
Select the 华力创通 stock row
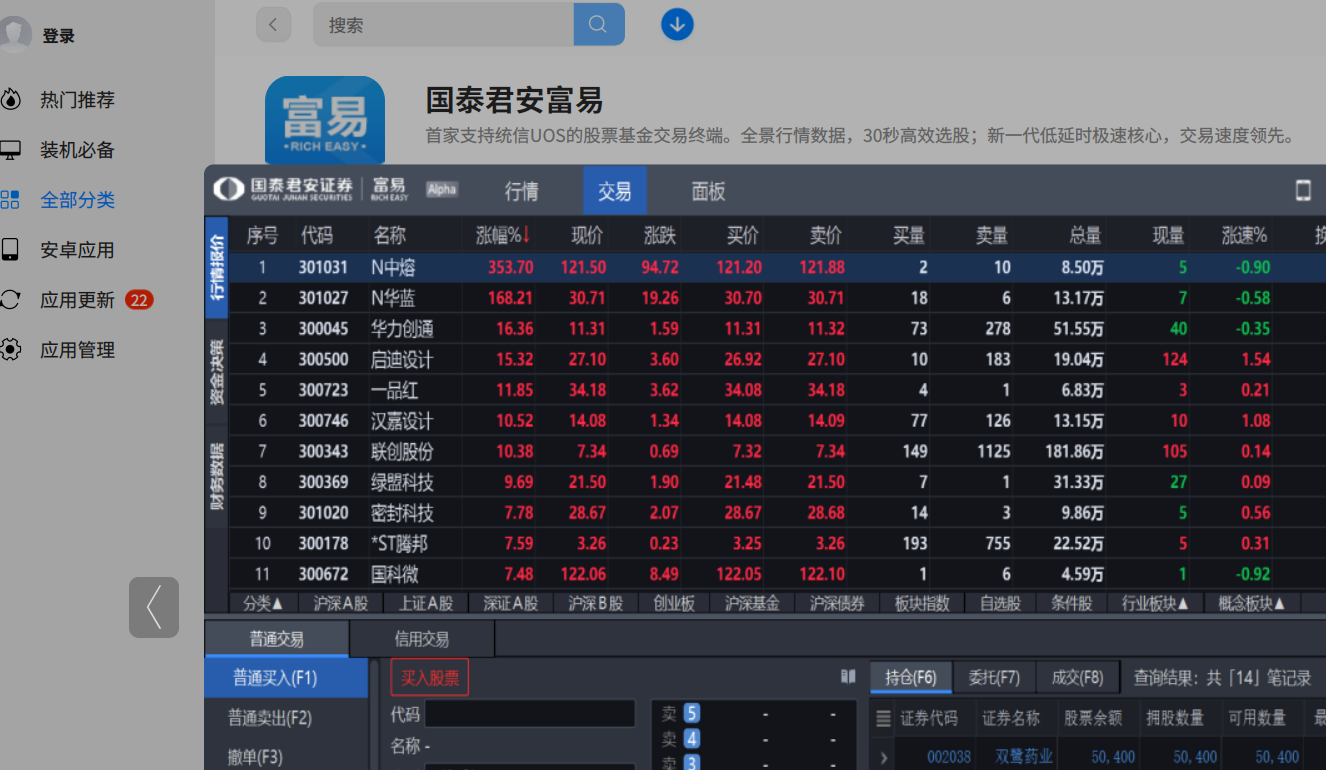coord(777,329)
